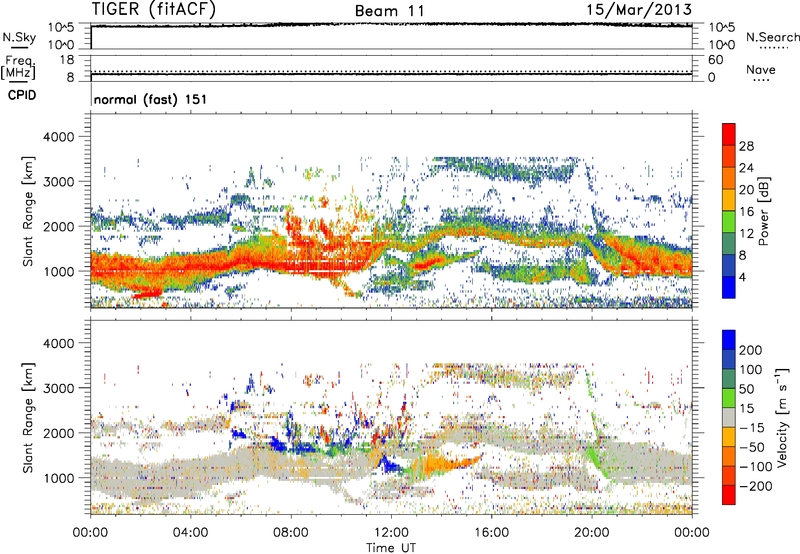Screen dimensions: 800x554
Task: Click the Power [dB] colorbar title
Action: coord(764,211)
